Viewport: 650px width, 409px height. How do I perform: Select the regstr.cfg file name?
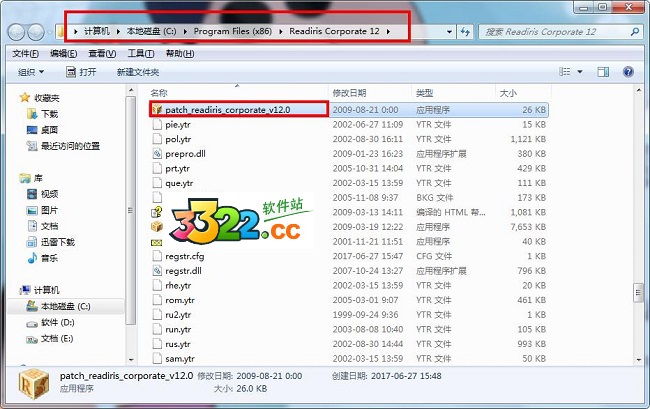tap(184, 256)
